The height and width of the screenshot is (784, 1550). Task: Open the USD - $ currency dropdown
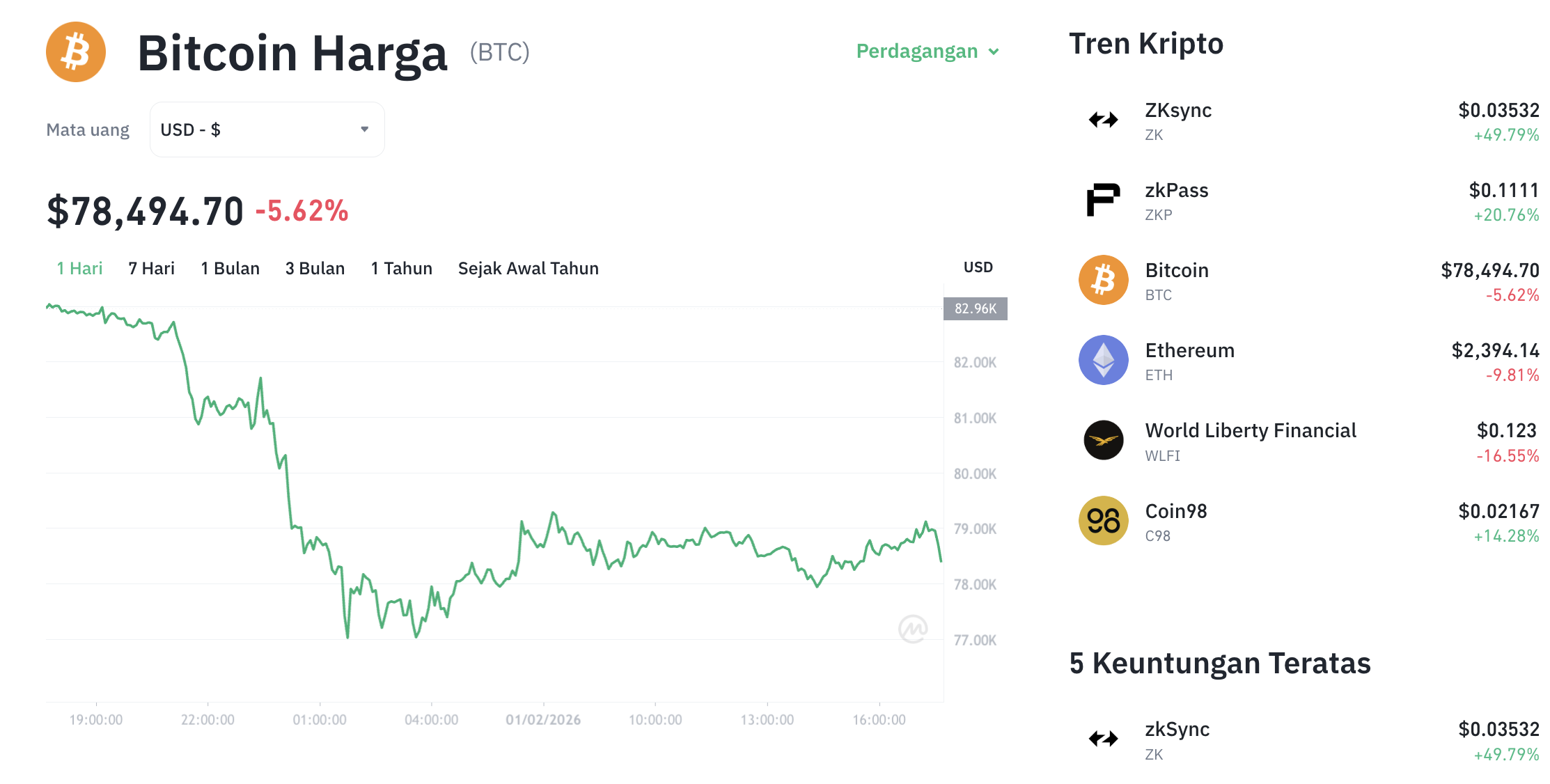[267, 129]
